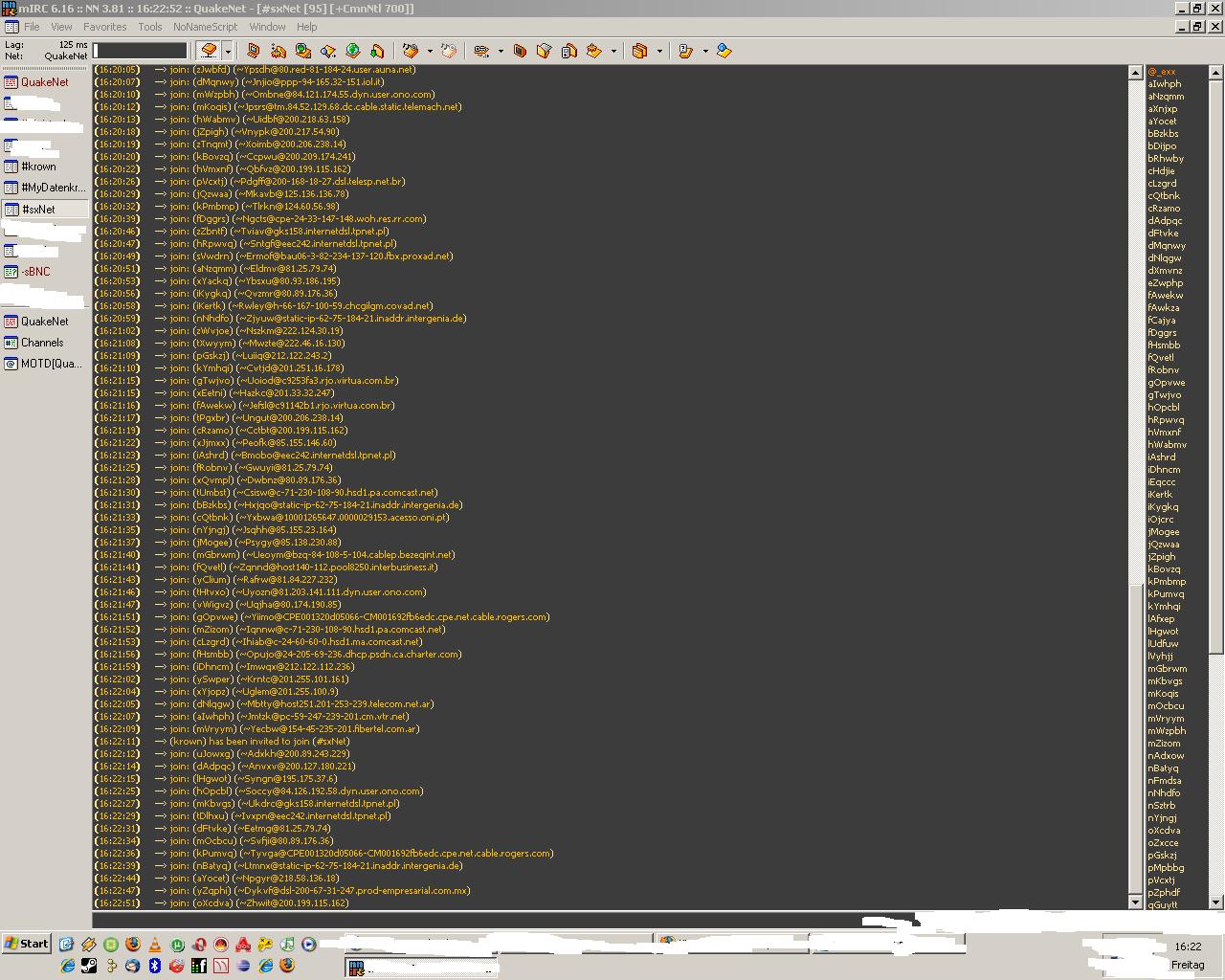Viewport: 1225px width, 980px height.
Task: Click the Start button
Action: click(27, 944)
